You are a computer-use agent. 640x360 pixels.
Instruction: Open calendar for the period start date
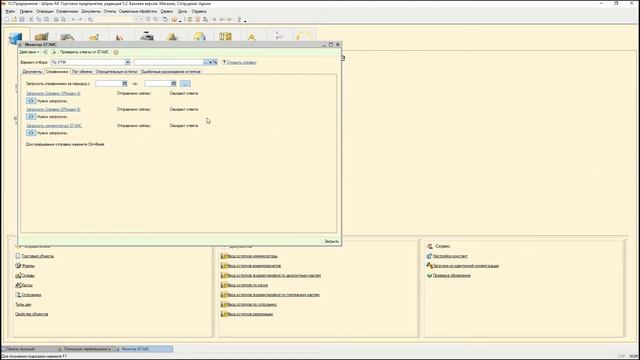pos(124,83)
